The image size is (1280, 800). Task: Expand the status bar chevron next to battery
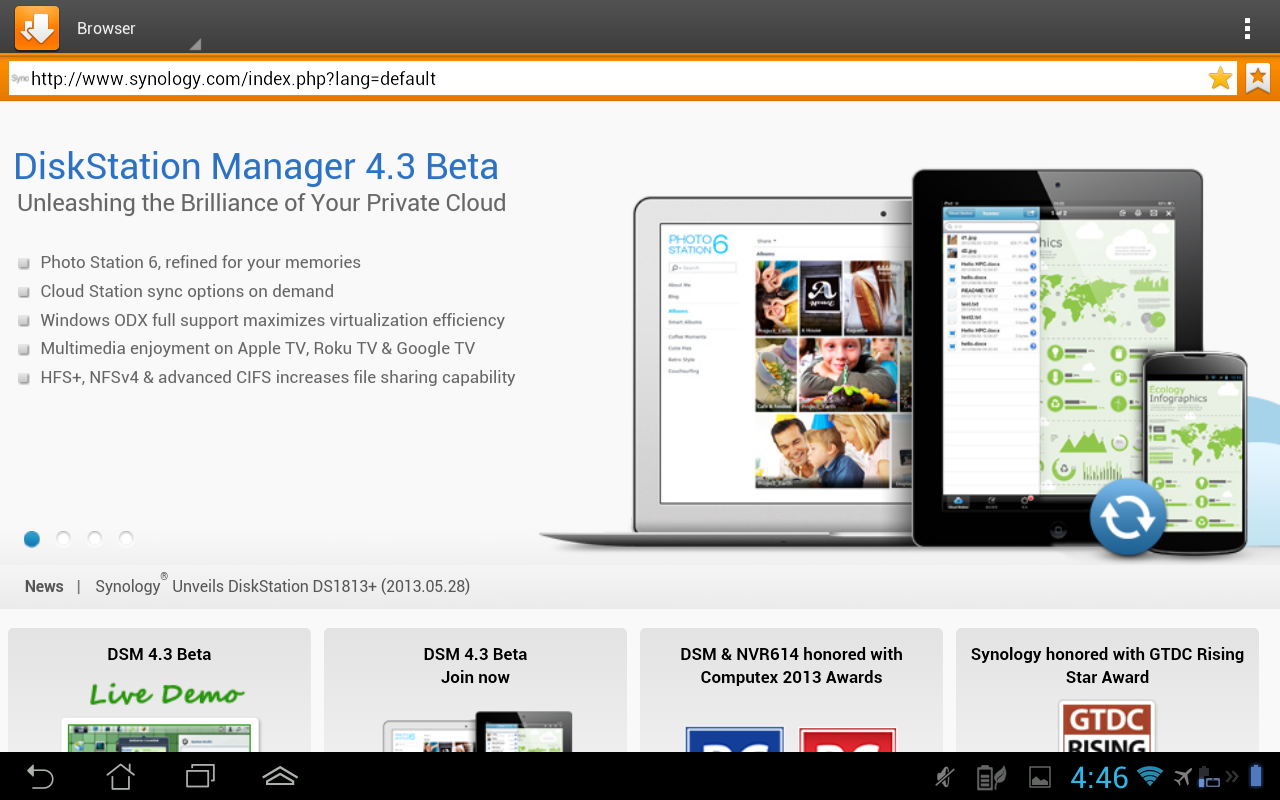click(1234, 776)
